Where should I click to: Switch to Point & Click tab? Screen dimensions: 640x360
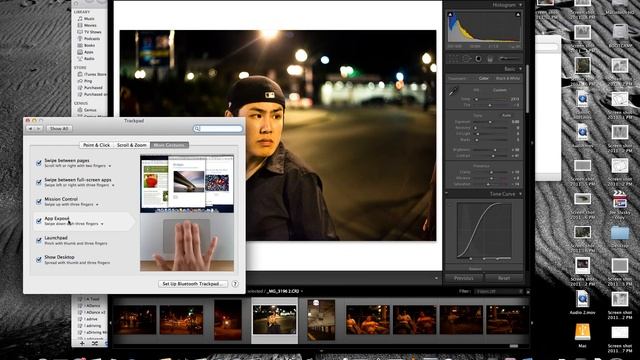tap(96, 145)
